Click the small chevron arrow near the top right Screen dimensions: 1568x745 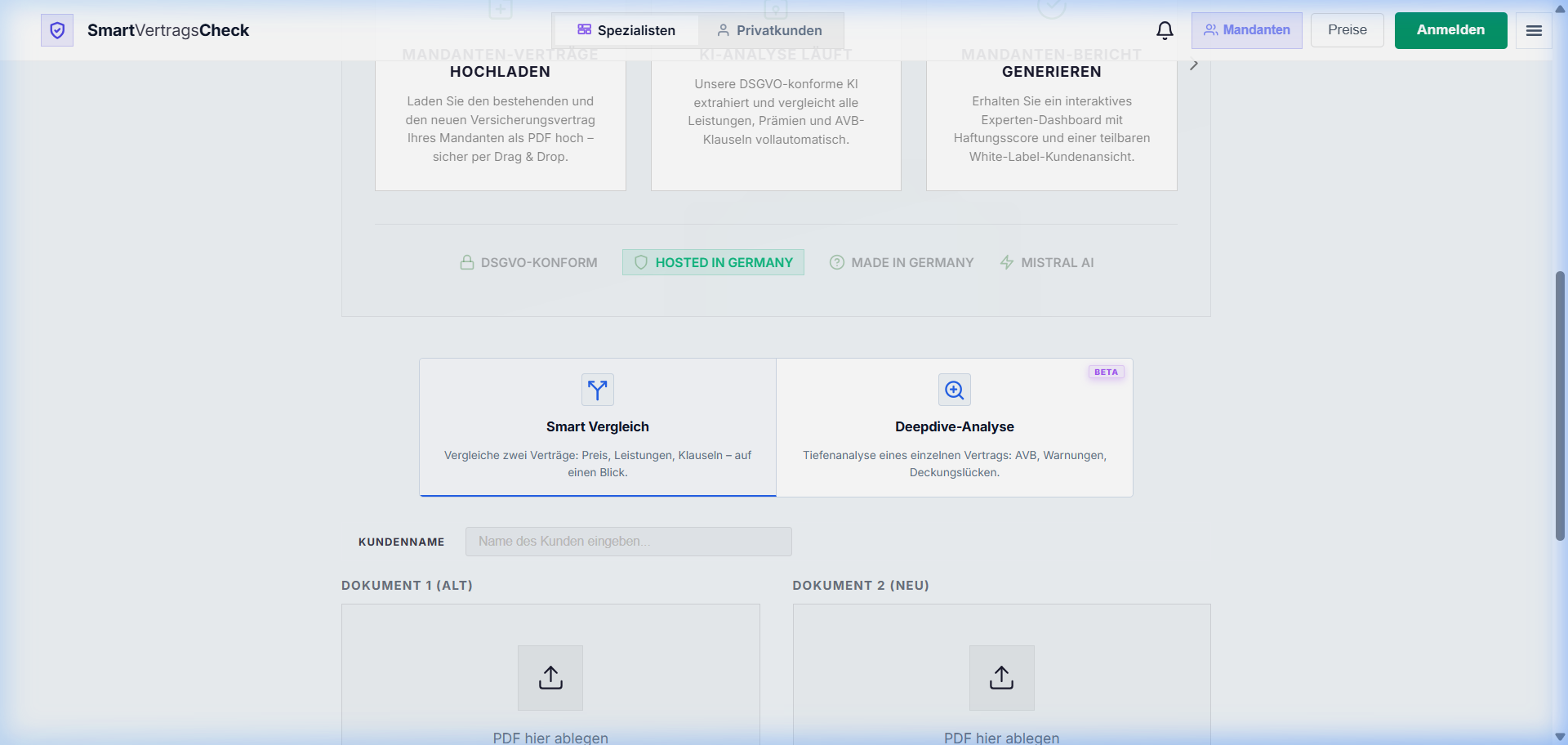[x=1194, y=63]
